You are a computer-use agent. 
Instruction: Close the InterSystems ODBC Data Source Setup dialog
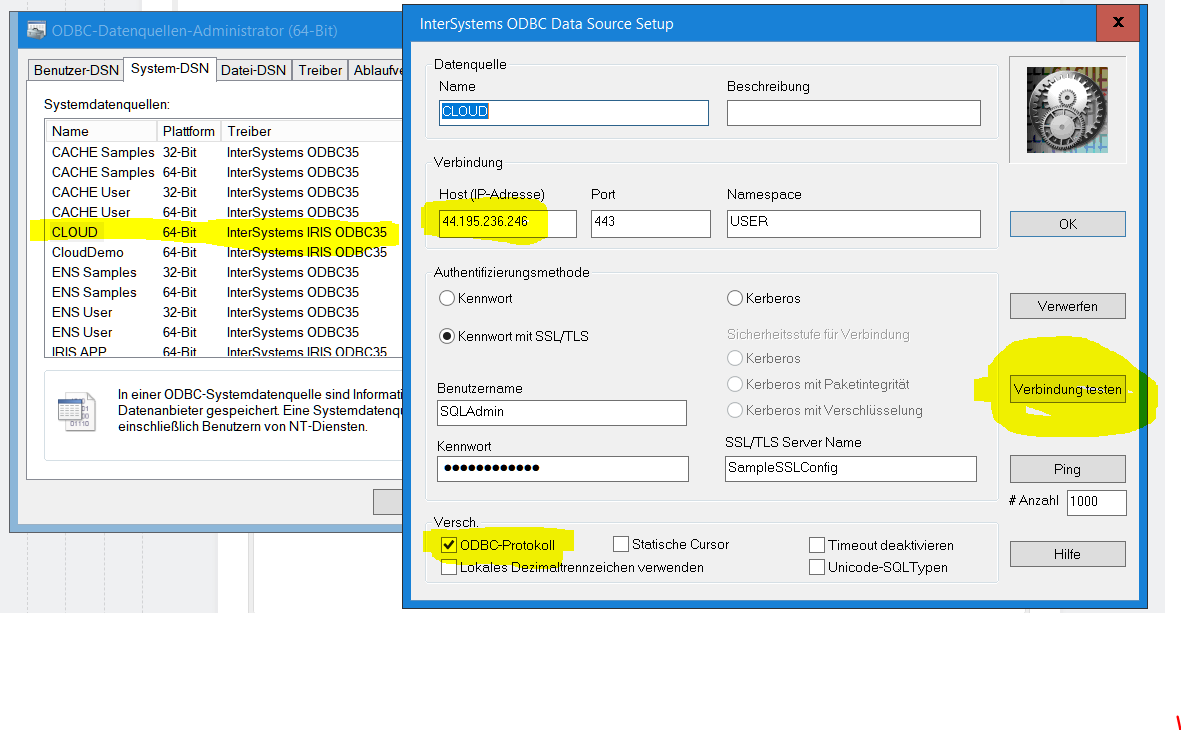(x=1118, y=23)
